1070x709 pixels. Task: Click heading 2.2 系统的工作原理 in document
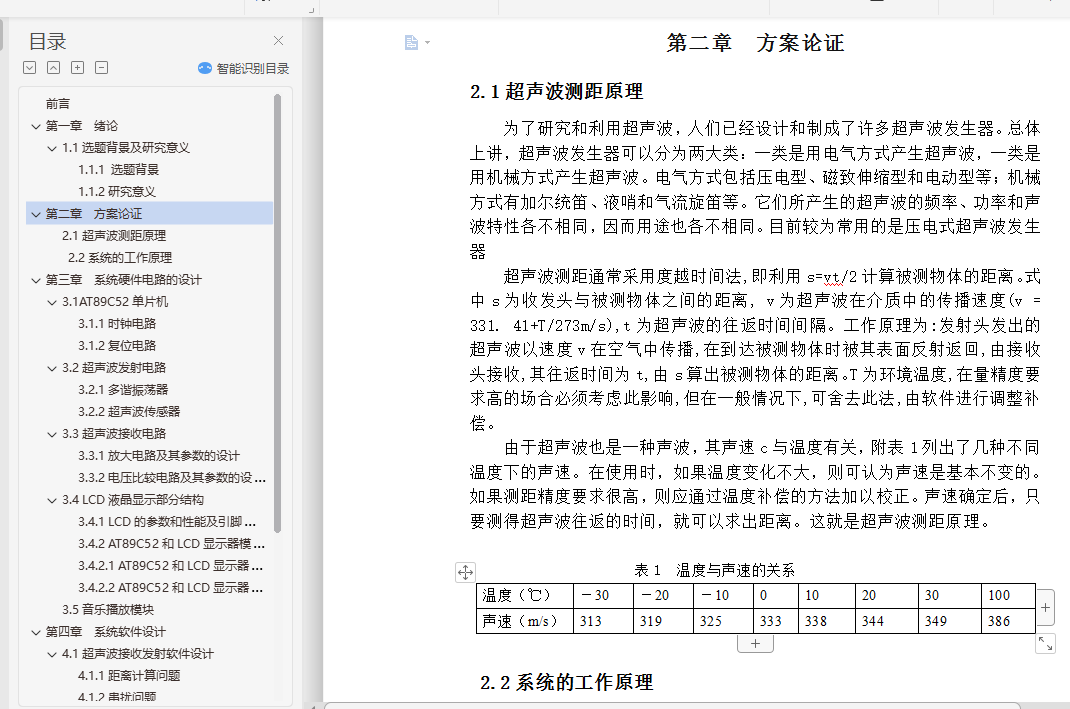click(x=566, y=682)
